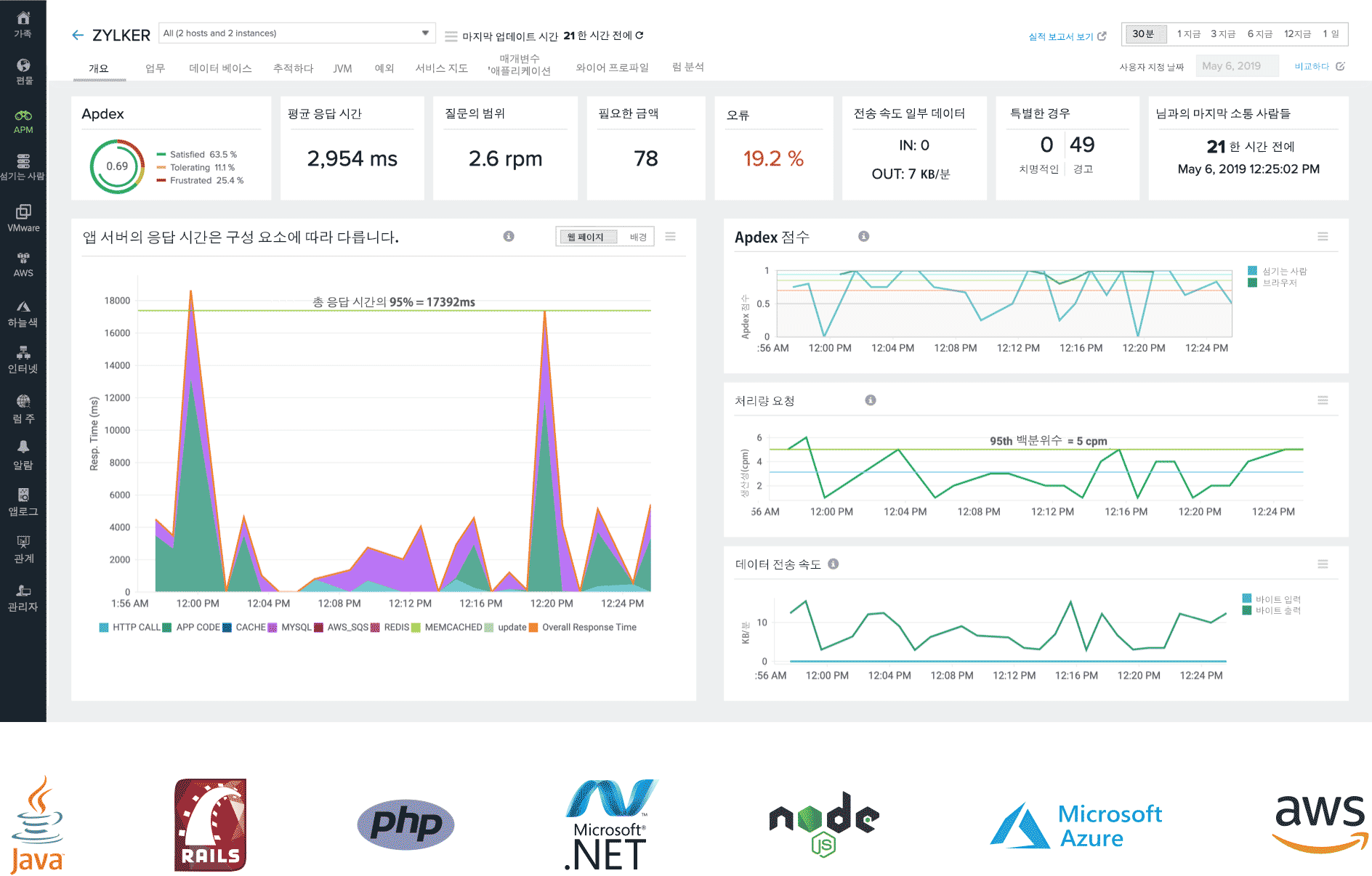Switch to the 데이터 베이스 tab

click(x=220, y=69)
